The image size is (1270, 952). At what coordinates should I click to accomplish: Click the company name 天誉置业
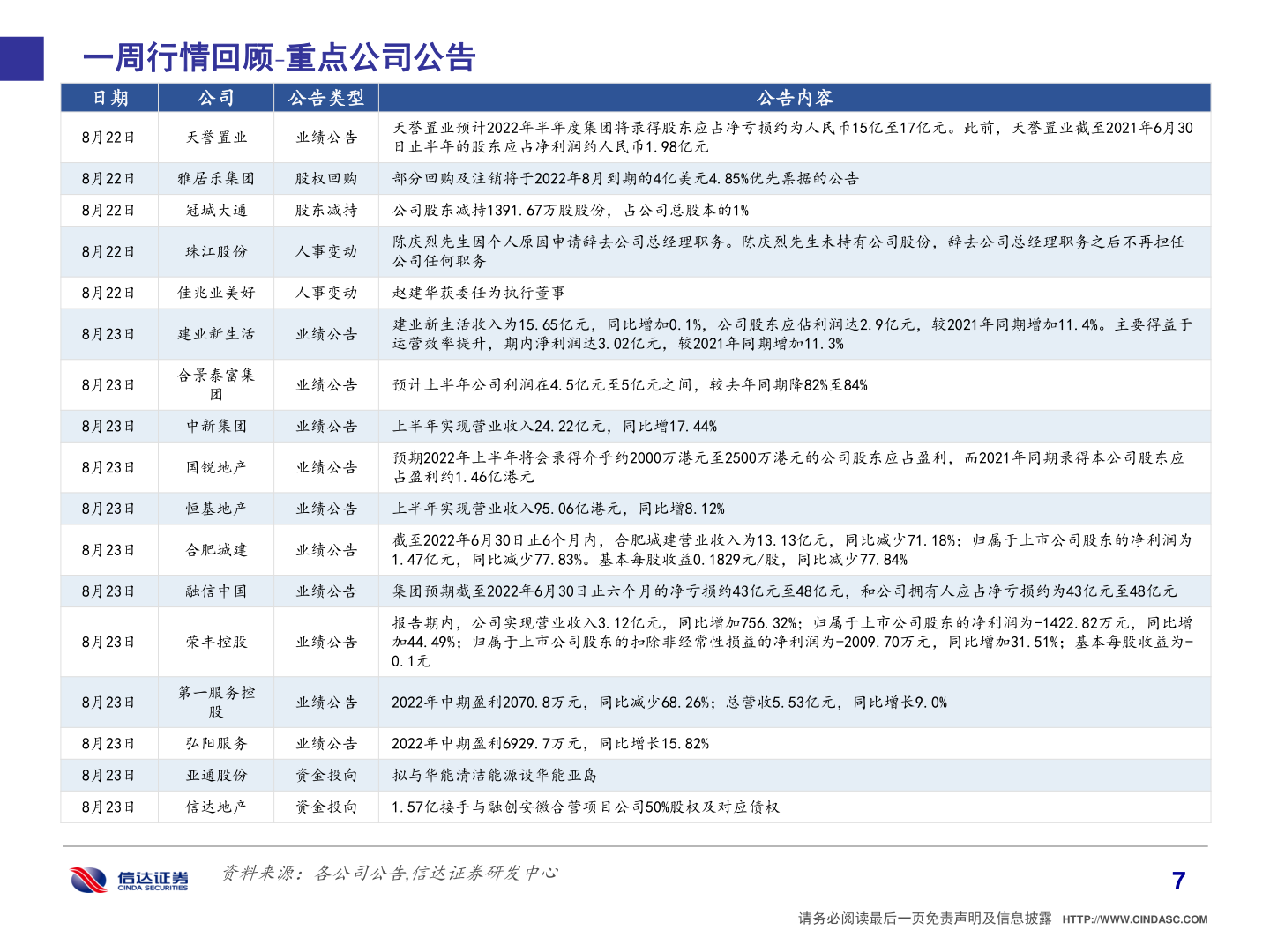click(x=217, y=137)
